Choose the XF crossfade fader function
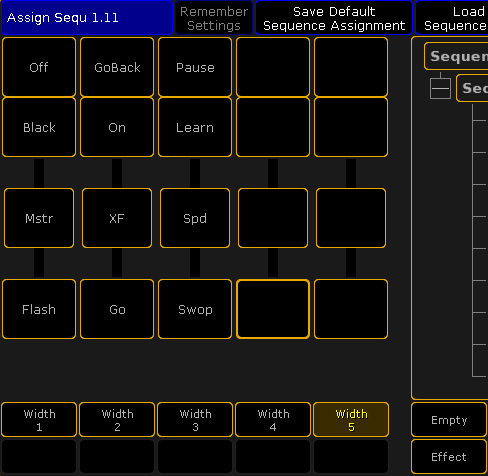Image resolution: width=488 pixels, height=476 pixels. point(117,218)
